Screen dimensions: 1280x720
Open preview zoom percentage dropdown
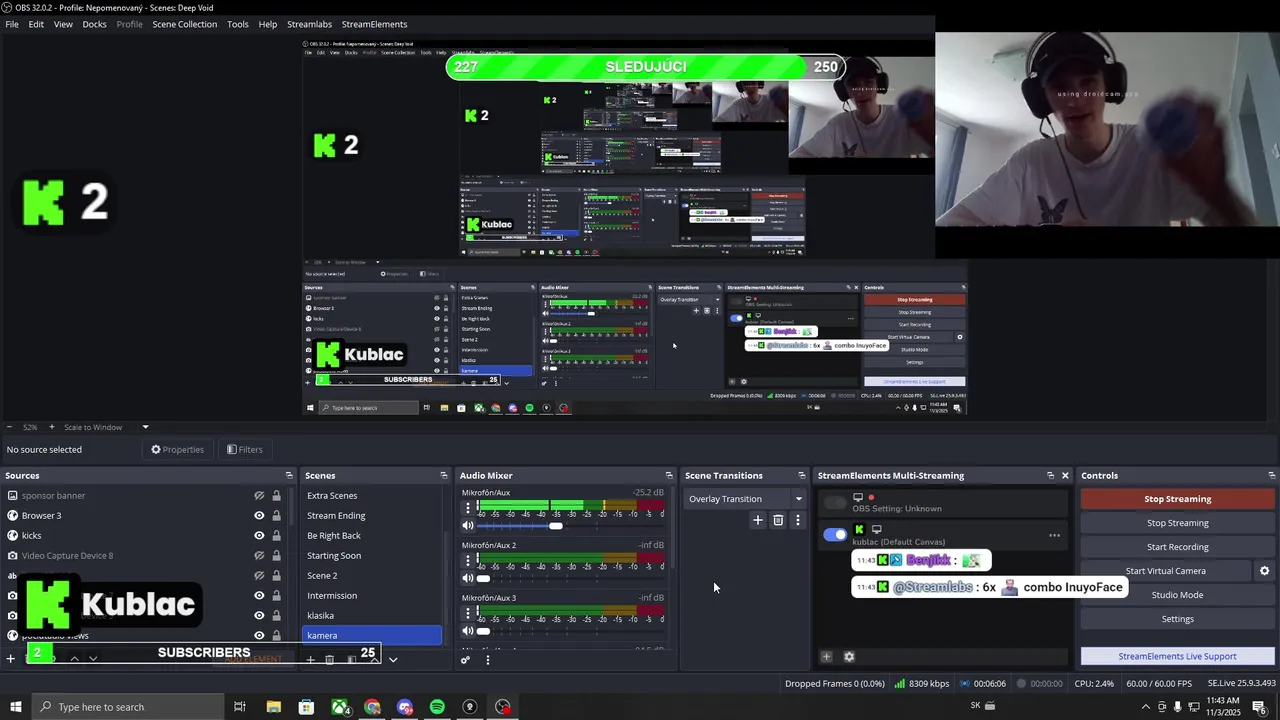click(30, 427)
